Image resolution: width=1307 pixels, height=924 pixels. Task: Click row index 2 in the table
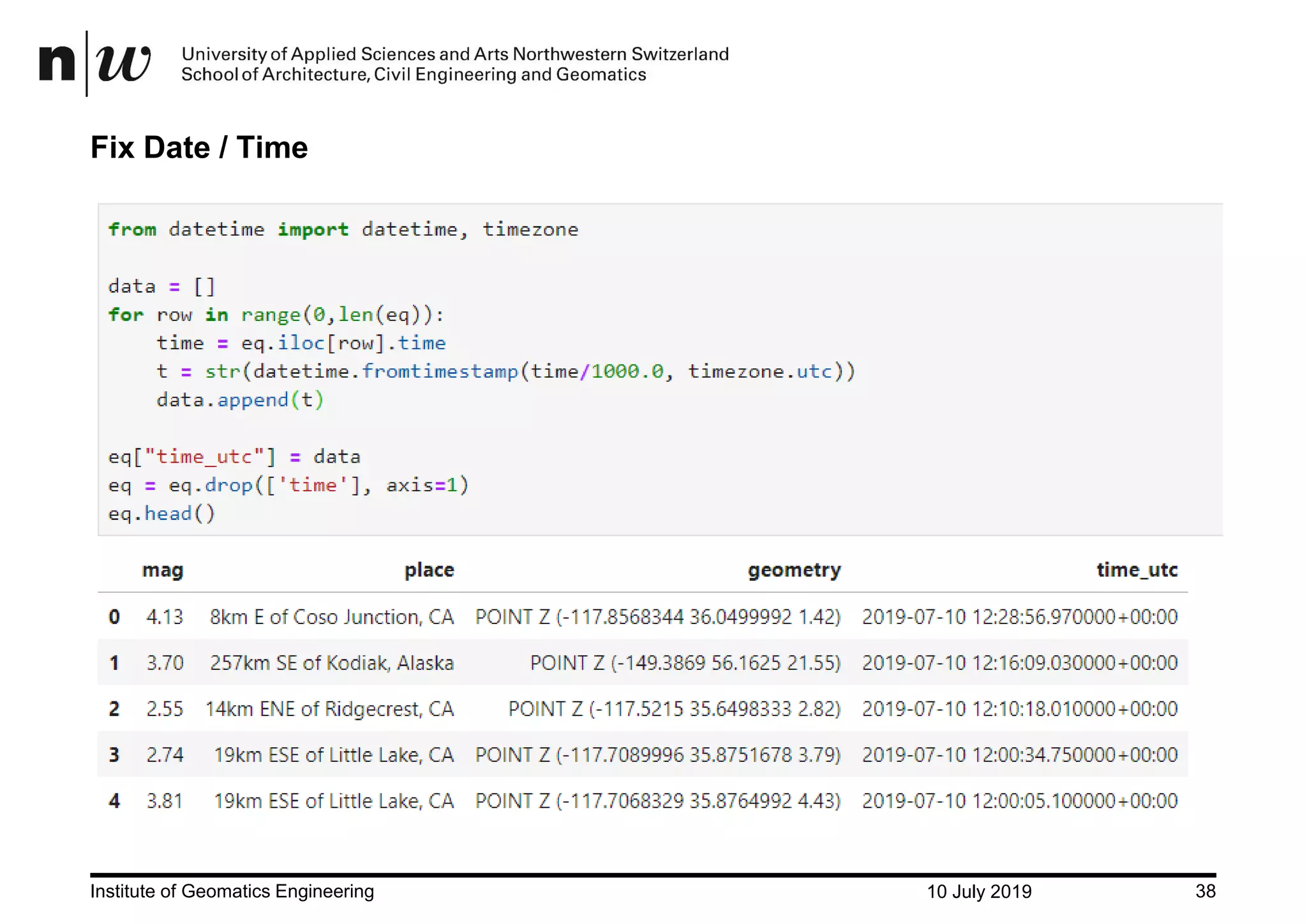click(x=114, y=709)
